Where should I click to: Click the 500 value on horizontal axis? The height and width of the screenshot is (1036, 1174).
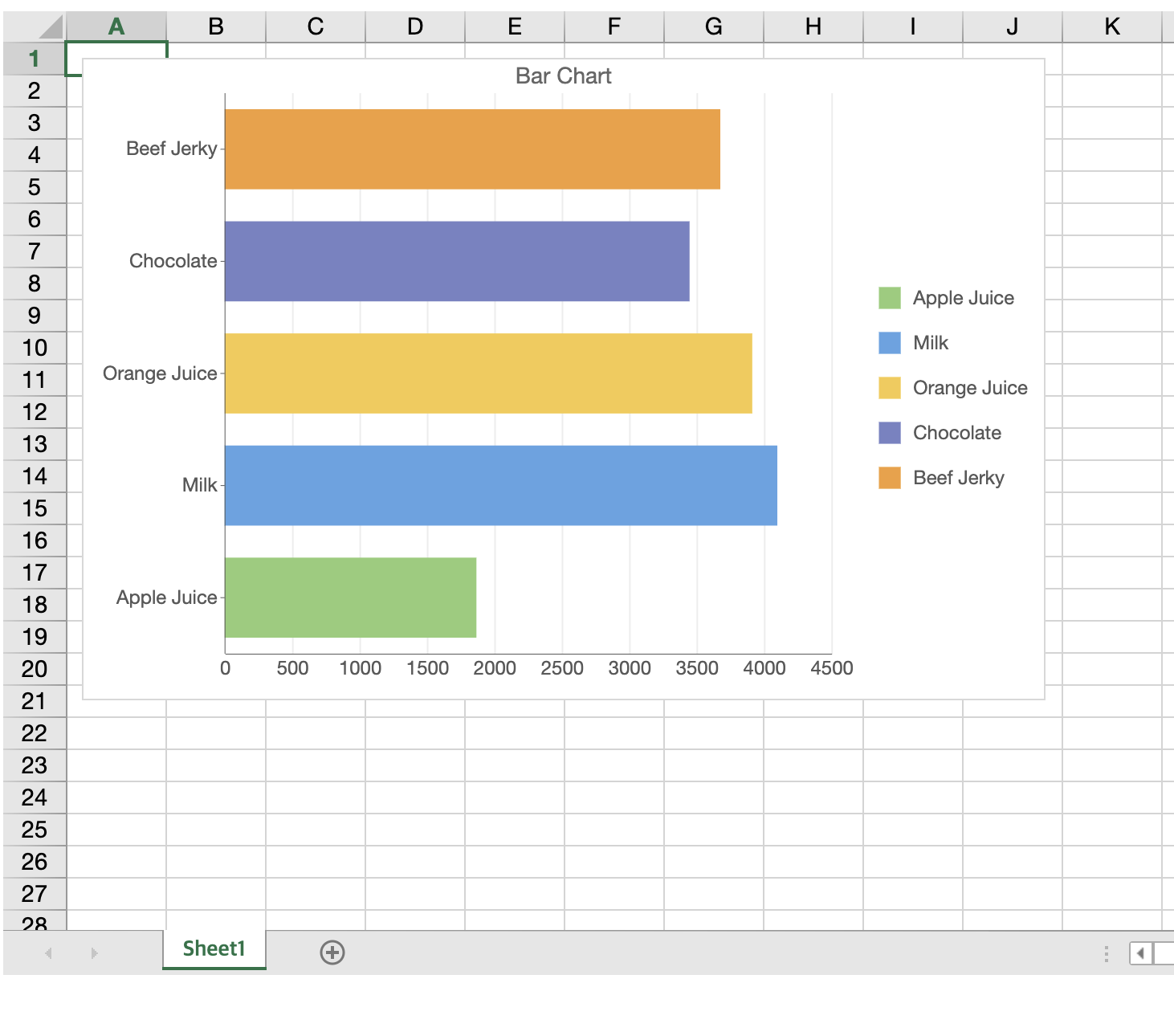click(292, 668)
